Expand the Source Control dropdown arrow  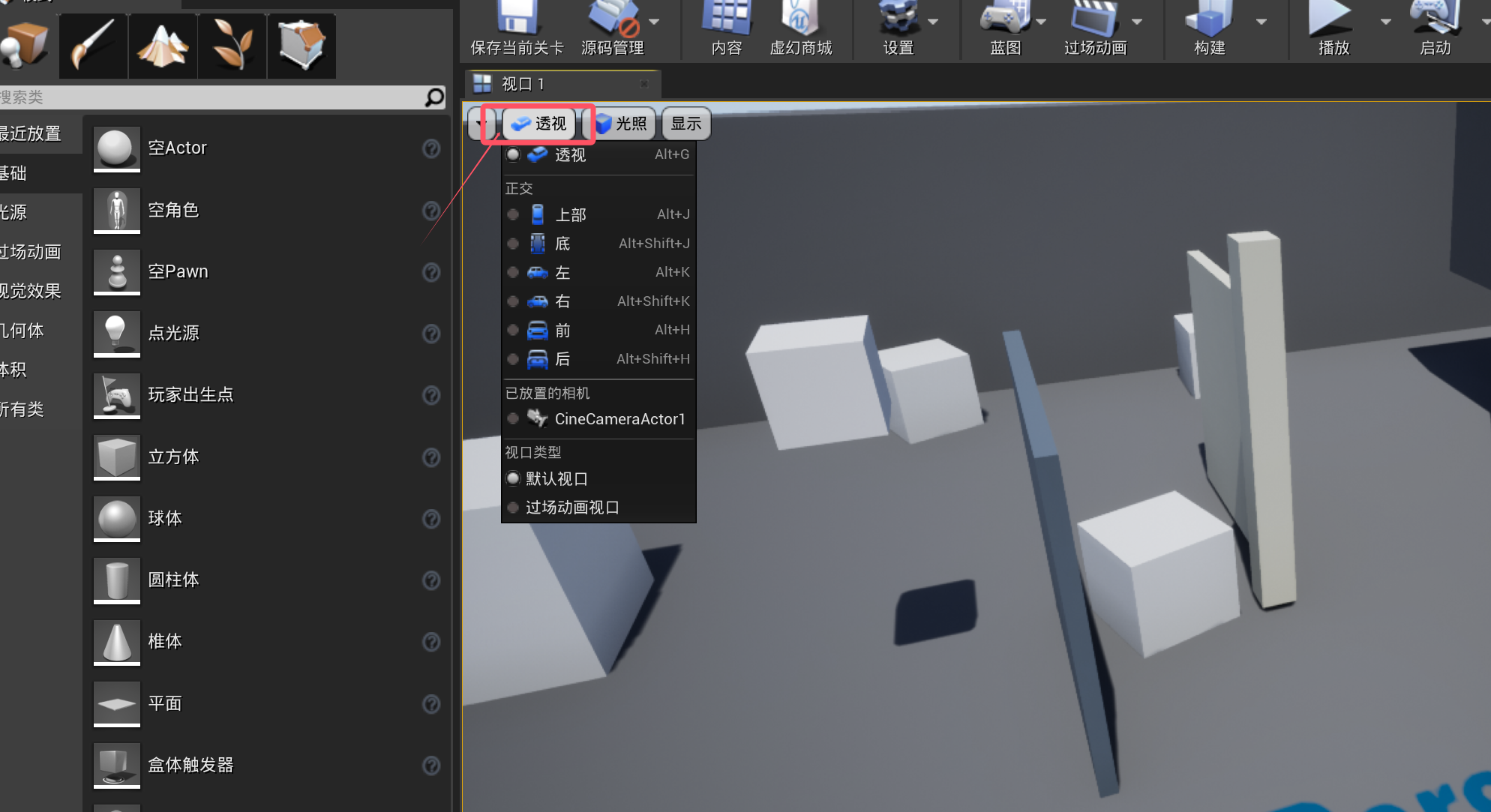tap(654, 22)
